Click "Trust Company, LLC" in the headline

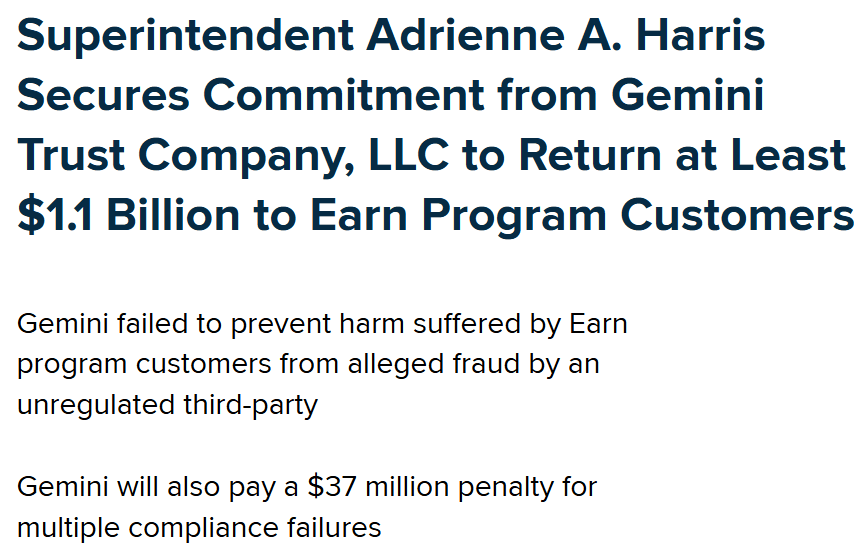point(233,155)
